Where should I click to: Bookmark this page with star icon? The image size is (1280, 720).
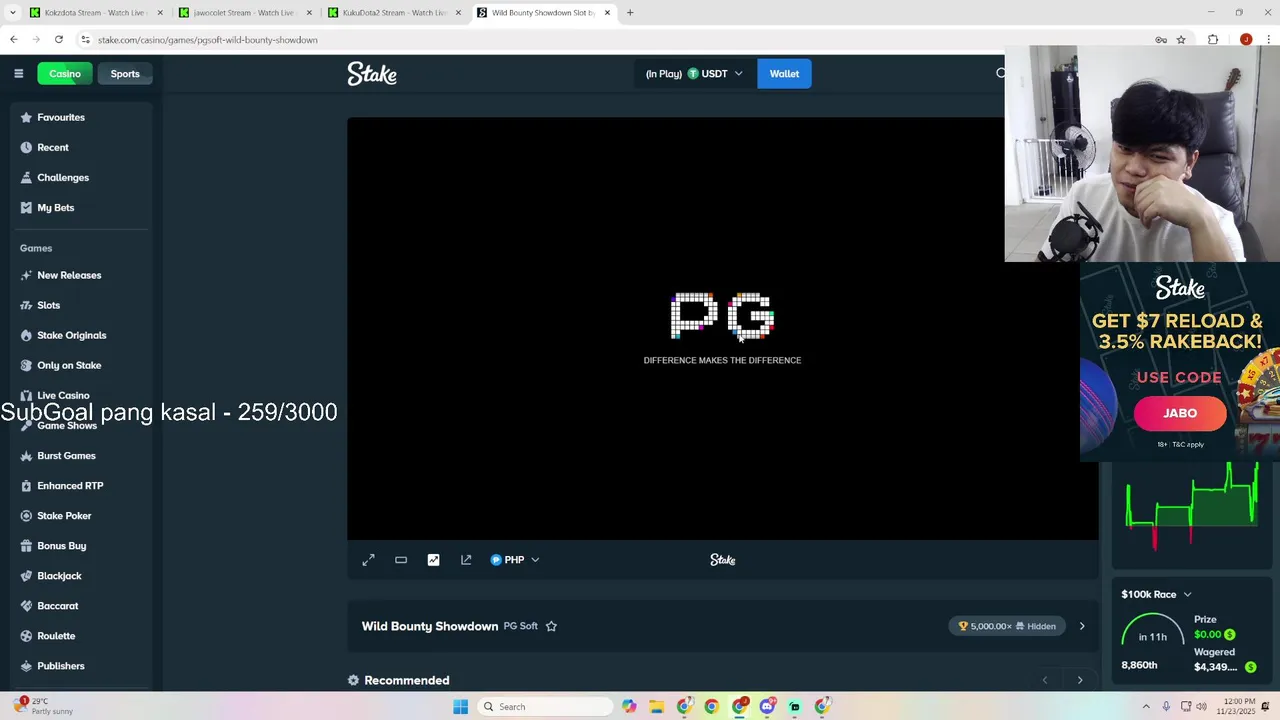(1181, 40)
